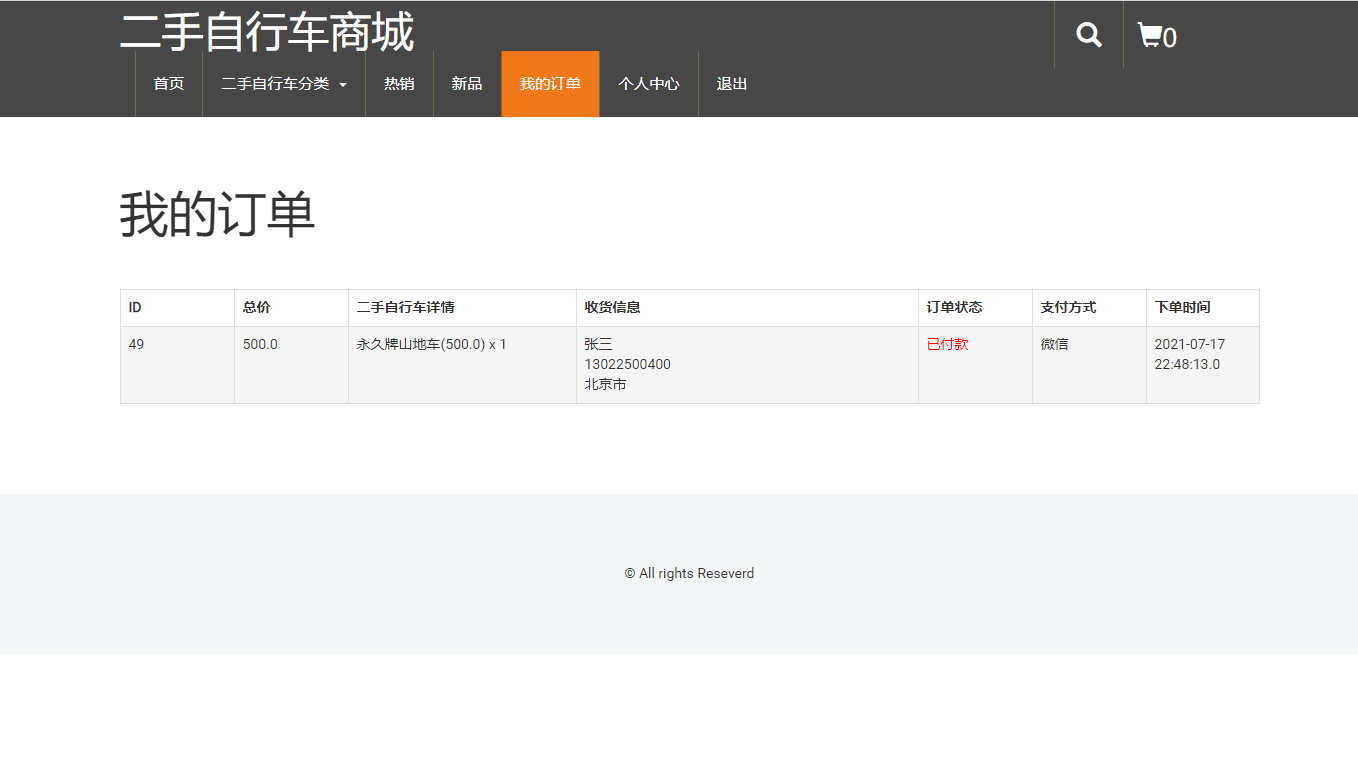Screen dimensions: 1358x779
Task: Click the 收货信息 column header
Action: 611,307
